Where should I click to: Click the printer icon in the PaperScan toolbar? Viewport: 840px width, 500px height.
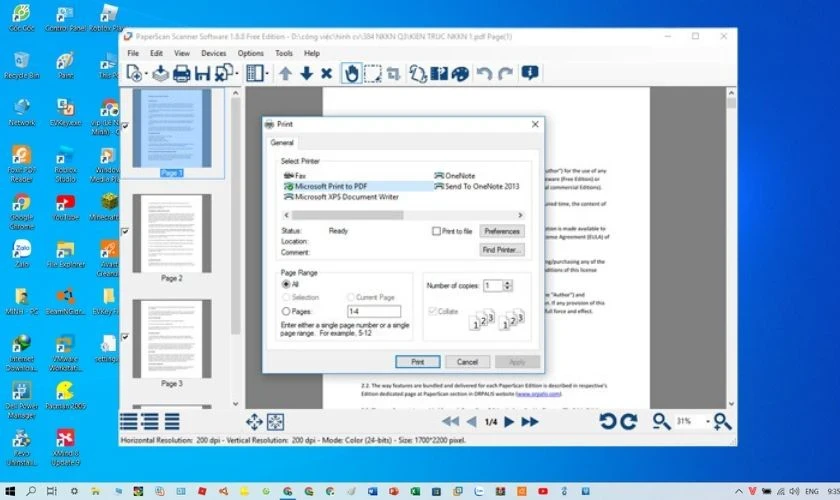click(x=181, y=73)
